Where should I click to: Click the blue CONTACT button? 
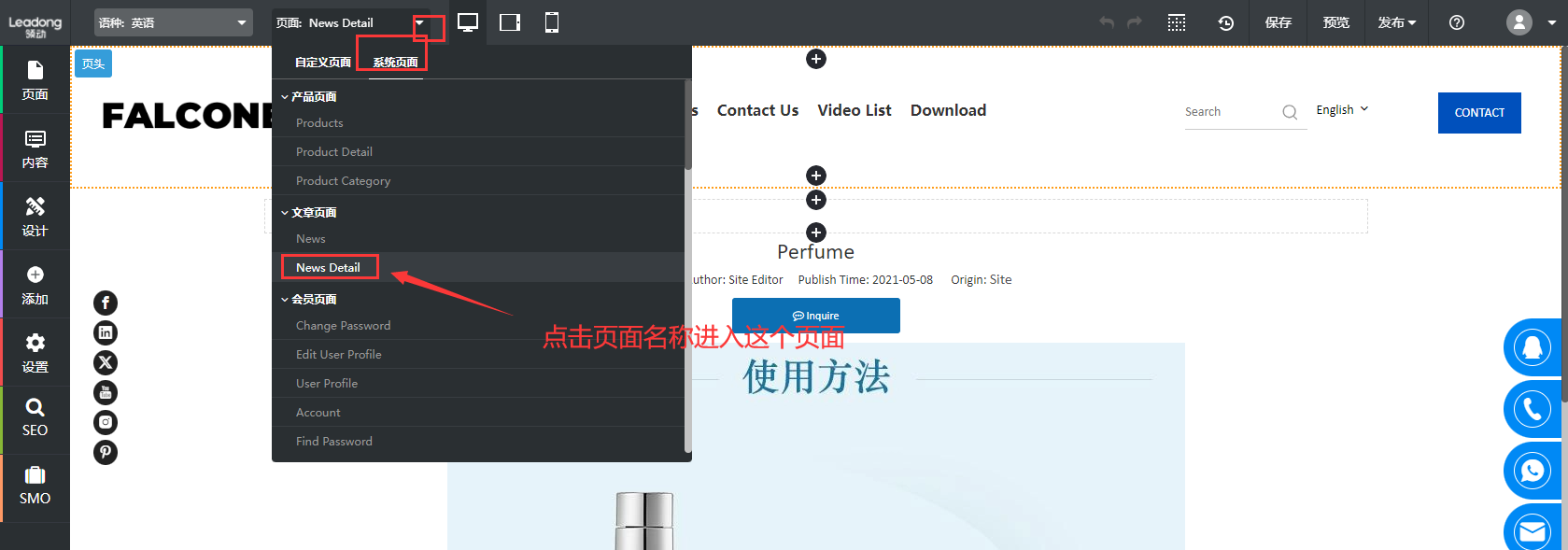pyautogui.click(x=1479, y=113)
